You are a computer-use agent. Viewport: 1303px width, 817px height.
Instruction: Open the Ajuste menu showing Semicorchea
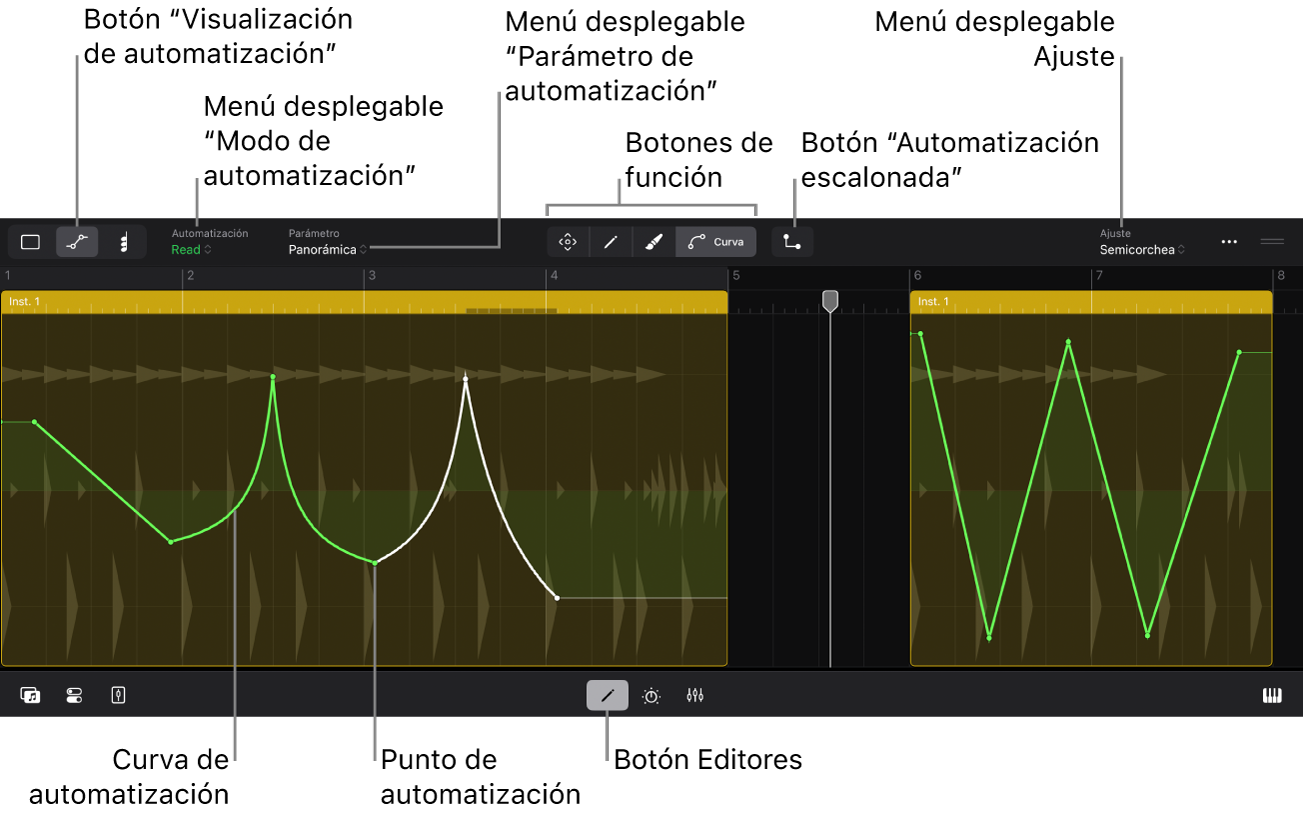pyautogui.click(x=1142, y=250)
